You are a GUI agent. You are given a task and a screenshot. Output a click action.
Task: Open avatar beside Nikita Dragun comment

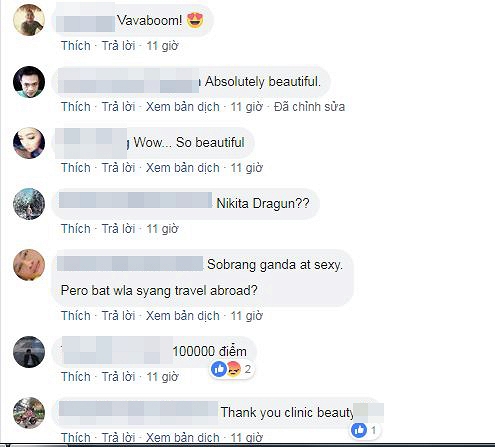click(29, 204)
